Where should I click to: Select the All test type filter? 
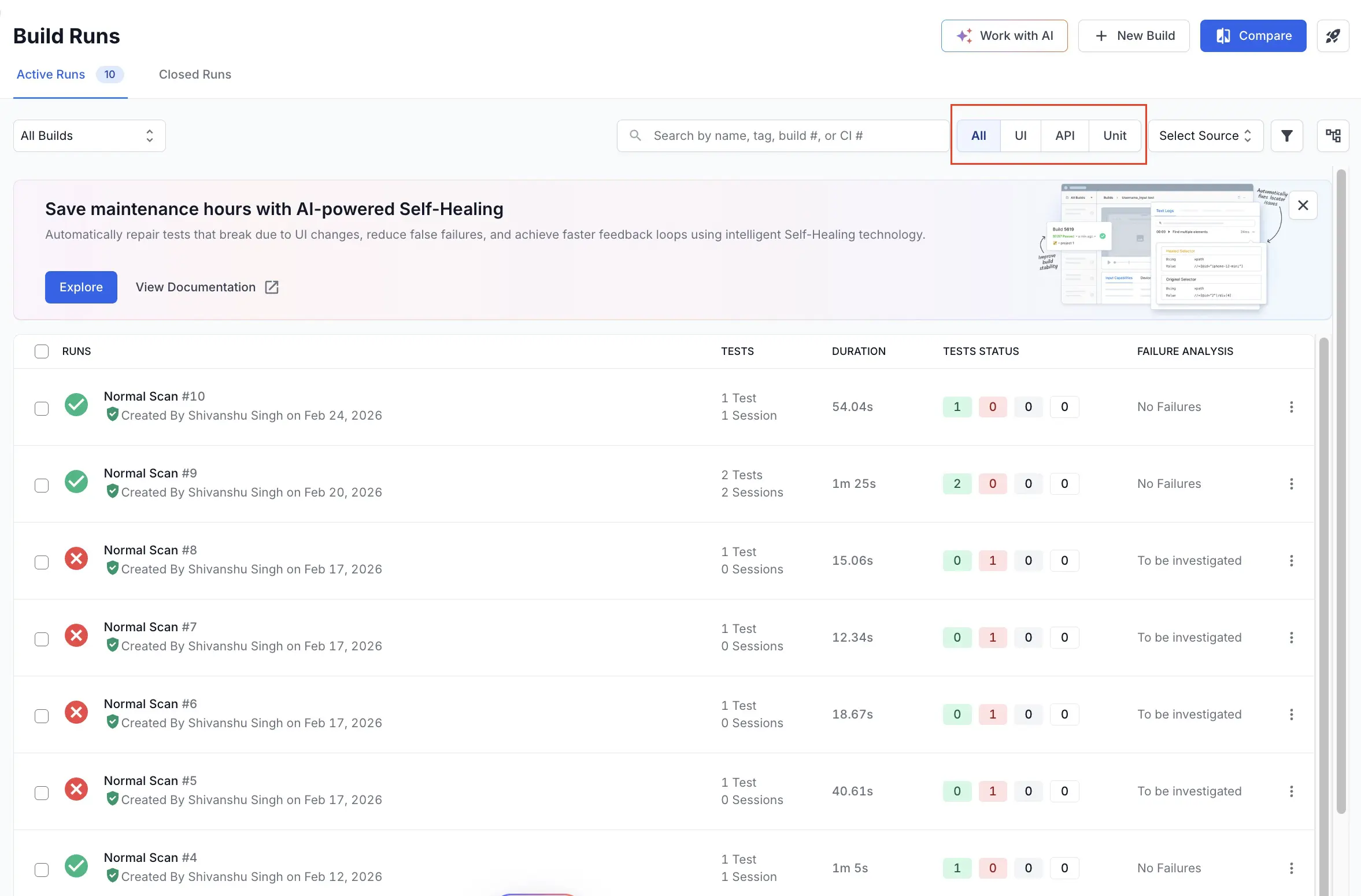978,136
